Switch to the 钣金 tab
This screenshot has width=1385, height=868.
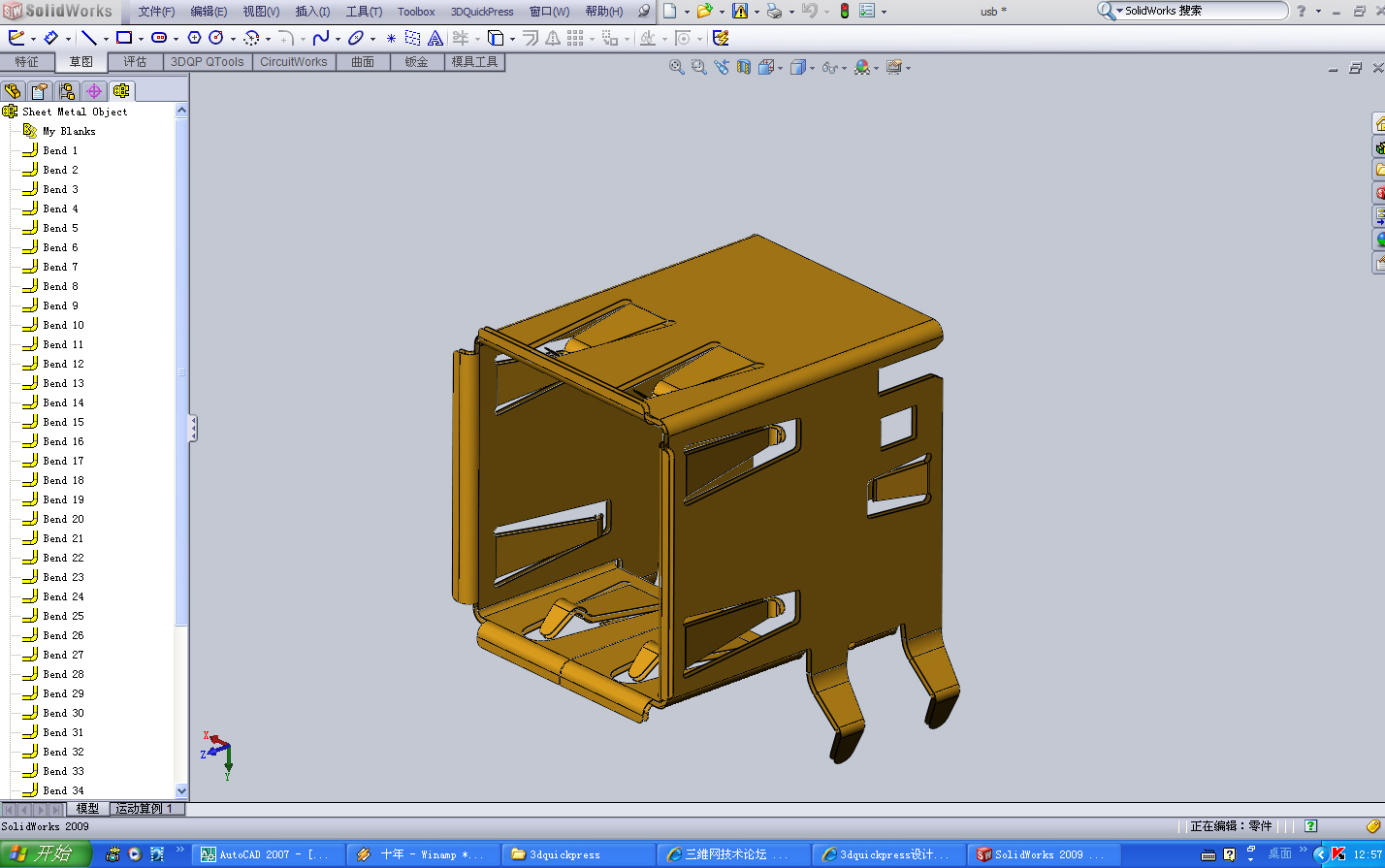coord(417,62)
